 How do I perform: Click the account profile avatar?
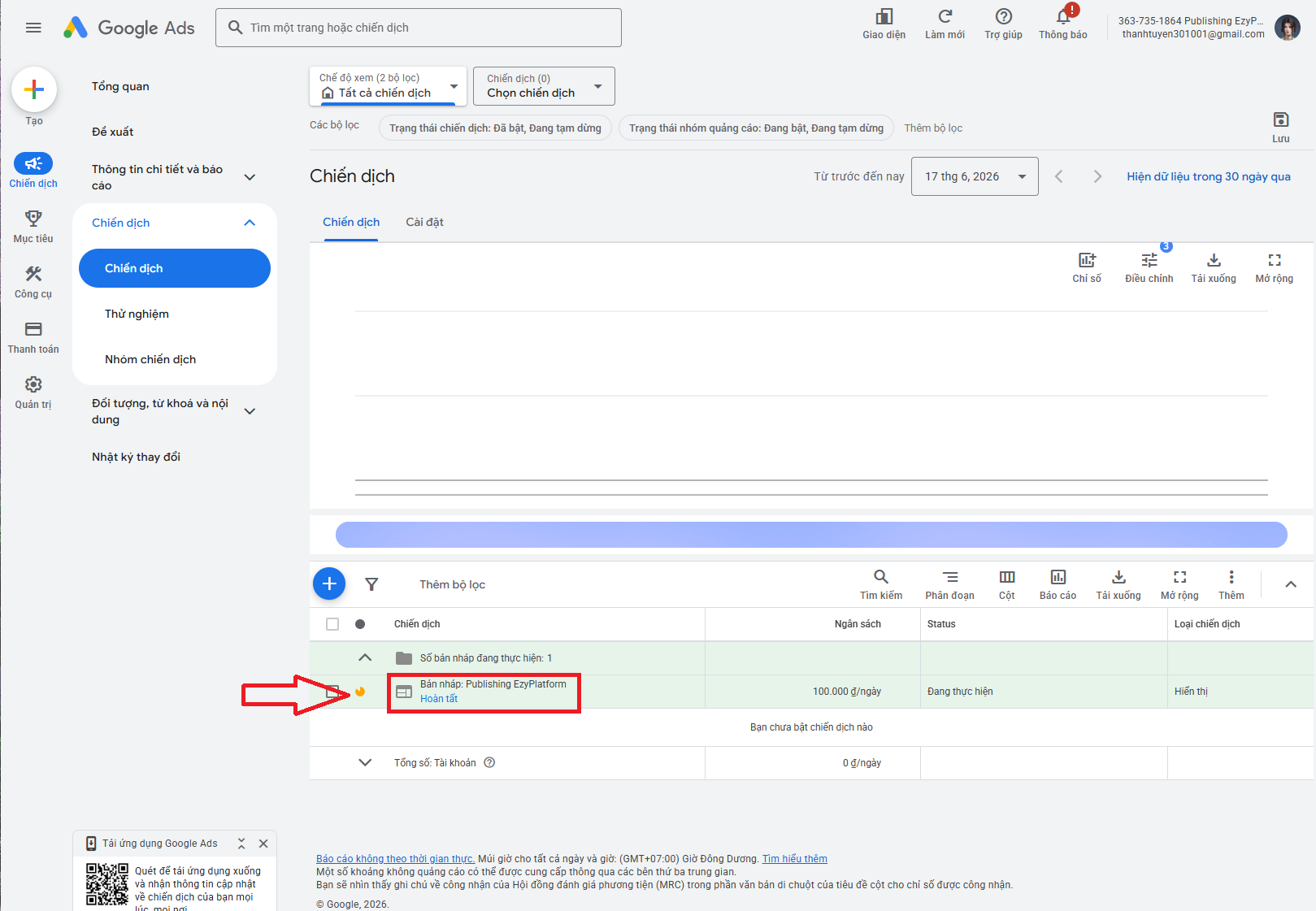click(1288, 28)
